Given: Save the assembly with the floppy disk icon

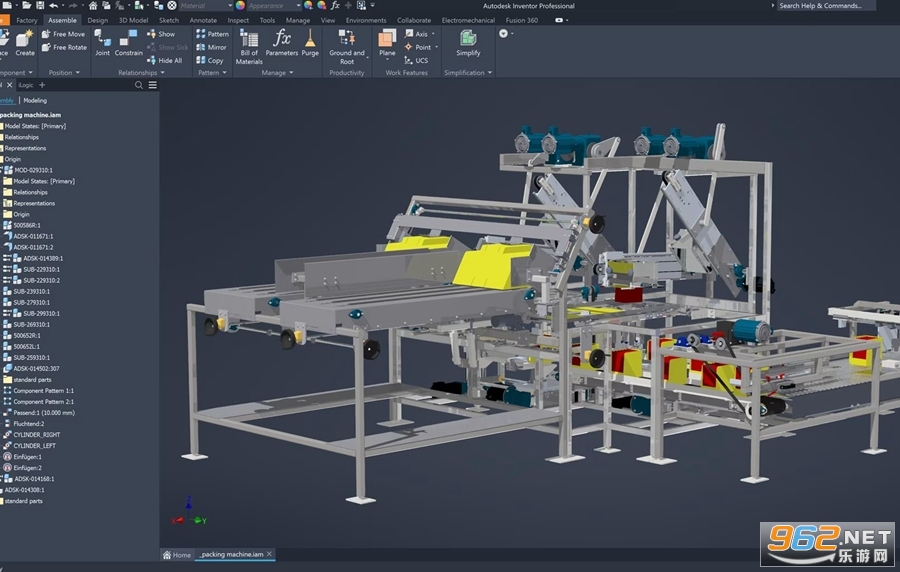Looking at the screenshot, I should pyautogui.click(x=40, y=5).
